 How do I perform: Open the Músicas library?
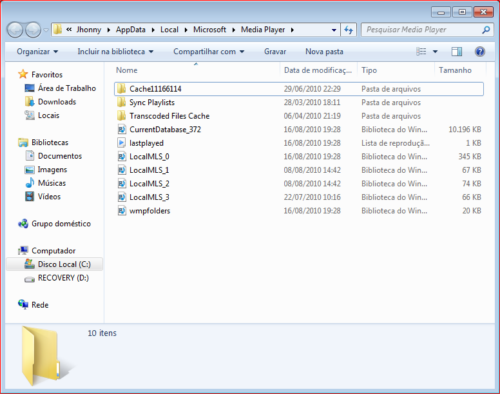coord(52,183)
